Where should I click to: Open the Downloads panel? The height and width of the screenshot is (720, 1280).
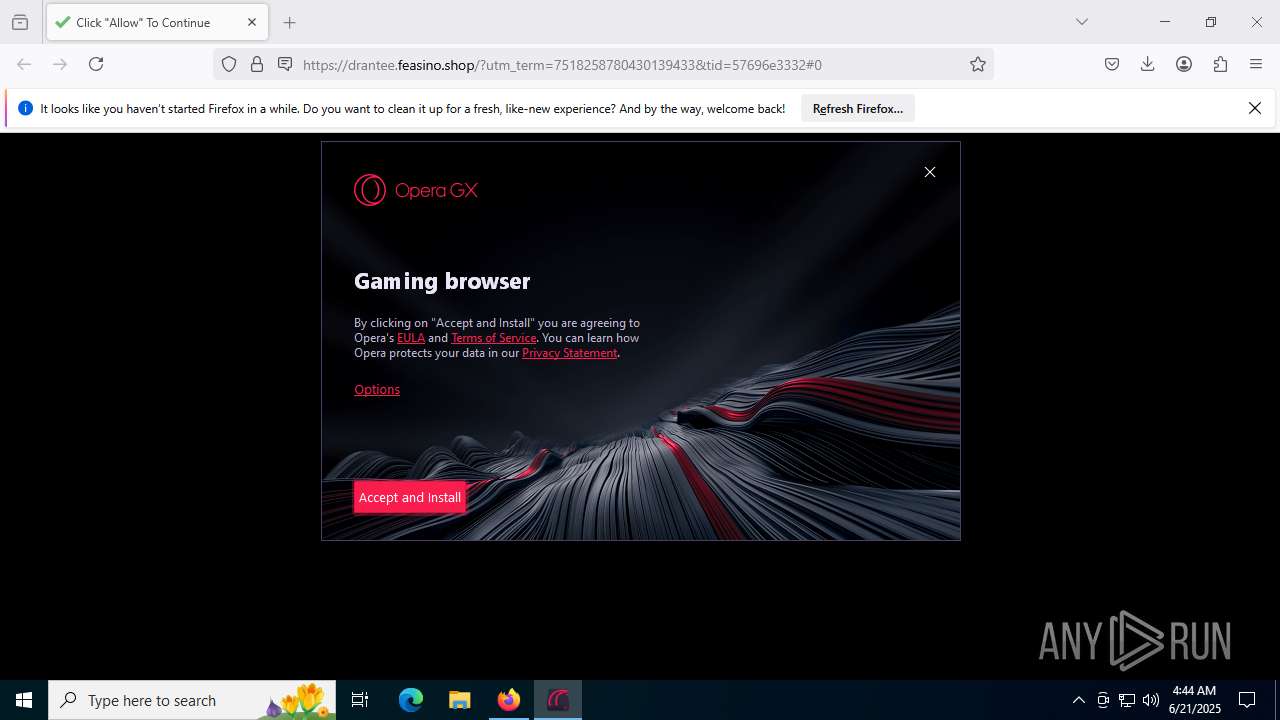pyautogui.click(x=1148, y=64)
